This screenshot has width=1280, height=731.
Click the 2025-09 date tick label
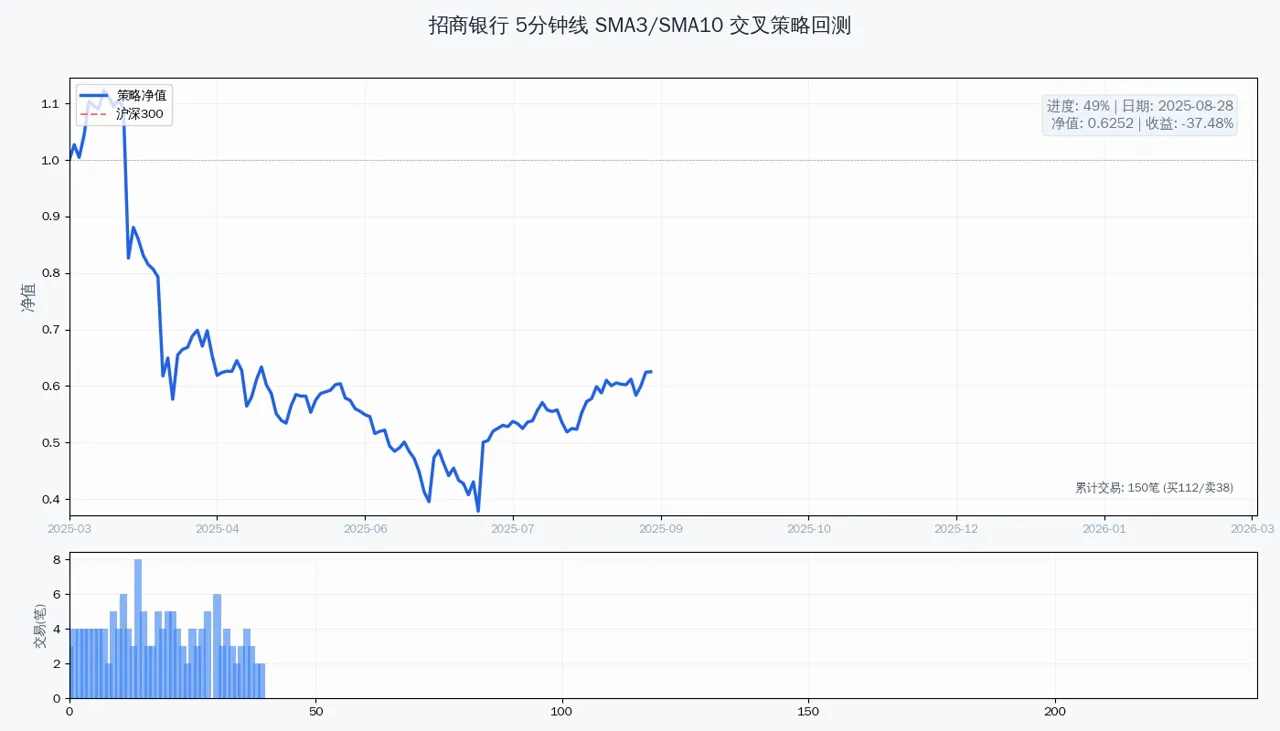661,528
